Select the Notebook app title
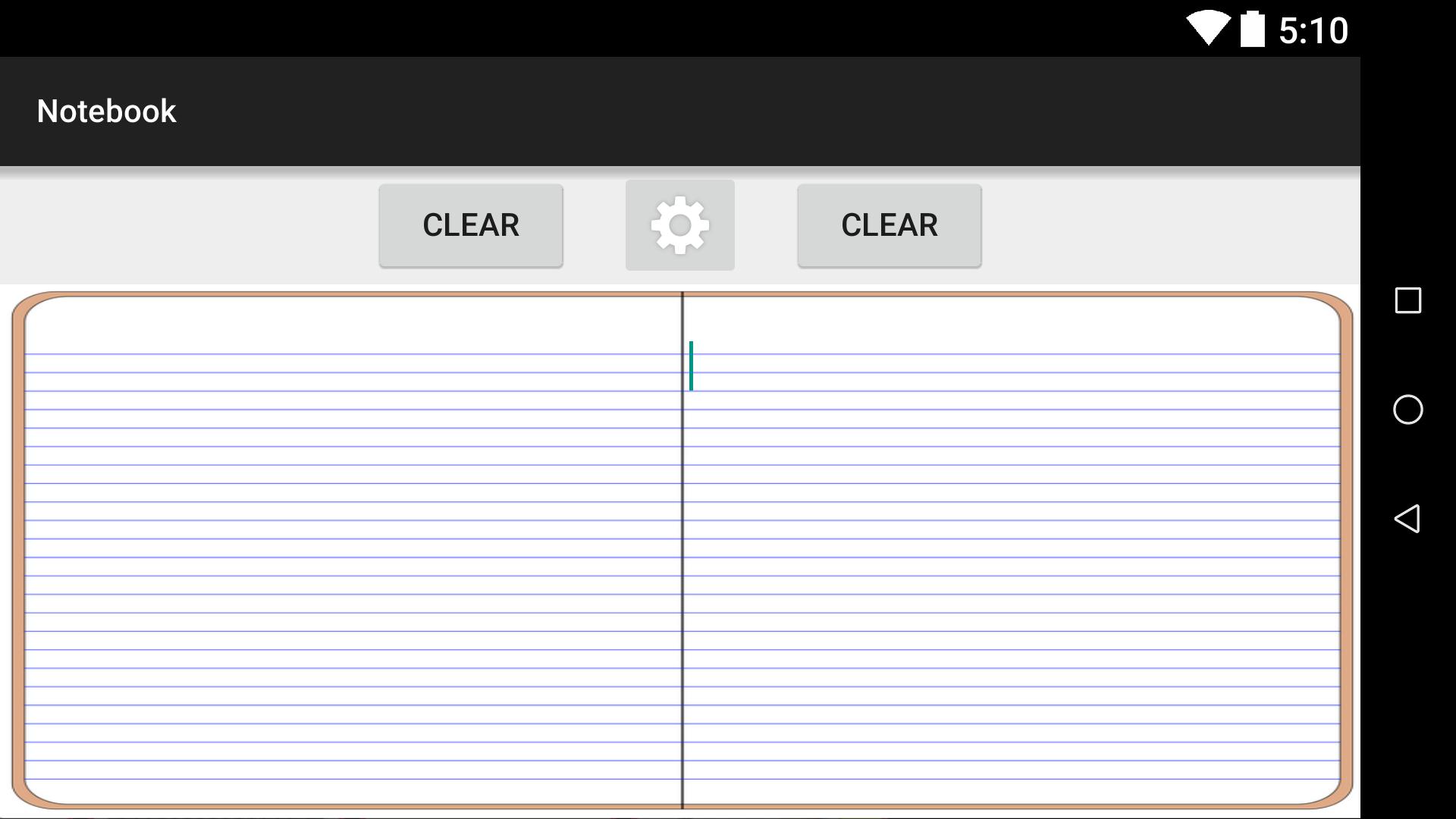This screenshot has width=1456, height=819. pos(107,110)
